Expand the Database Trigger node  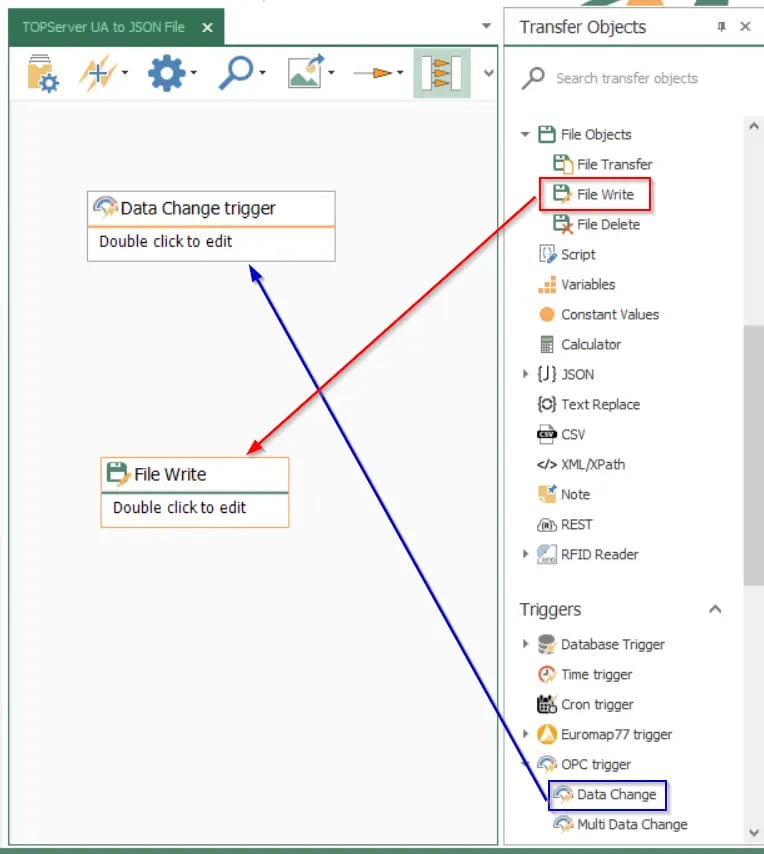point(525,644)
